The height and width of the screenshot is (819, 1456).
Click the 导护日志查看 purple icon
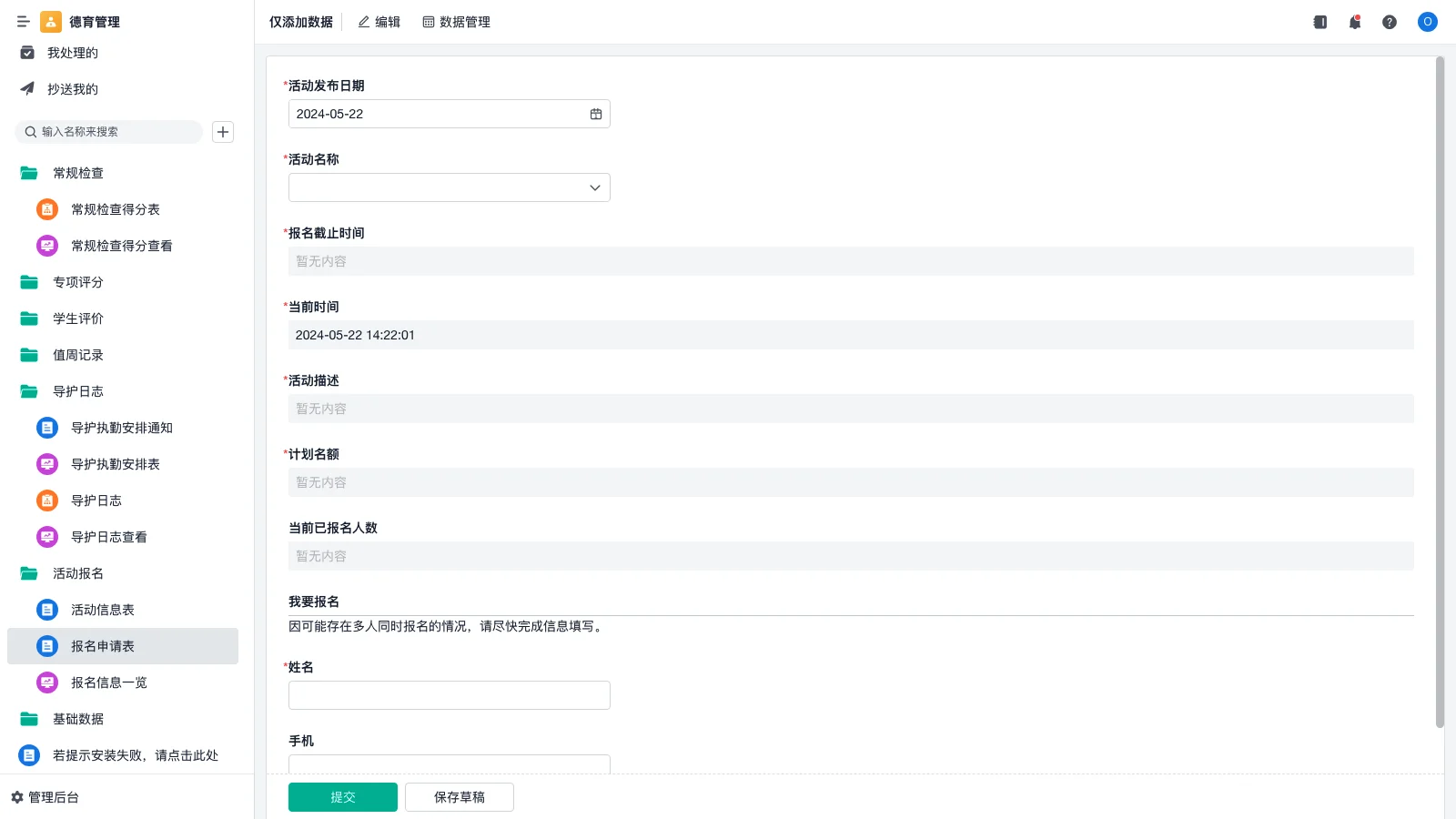(47, 537)
